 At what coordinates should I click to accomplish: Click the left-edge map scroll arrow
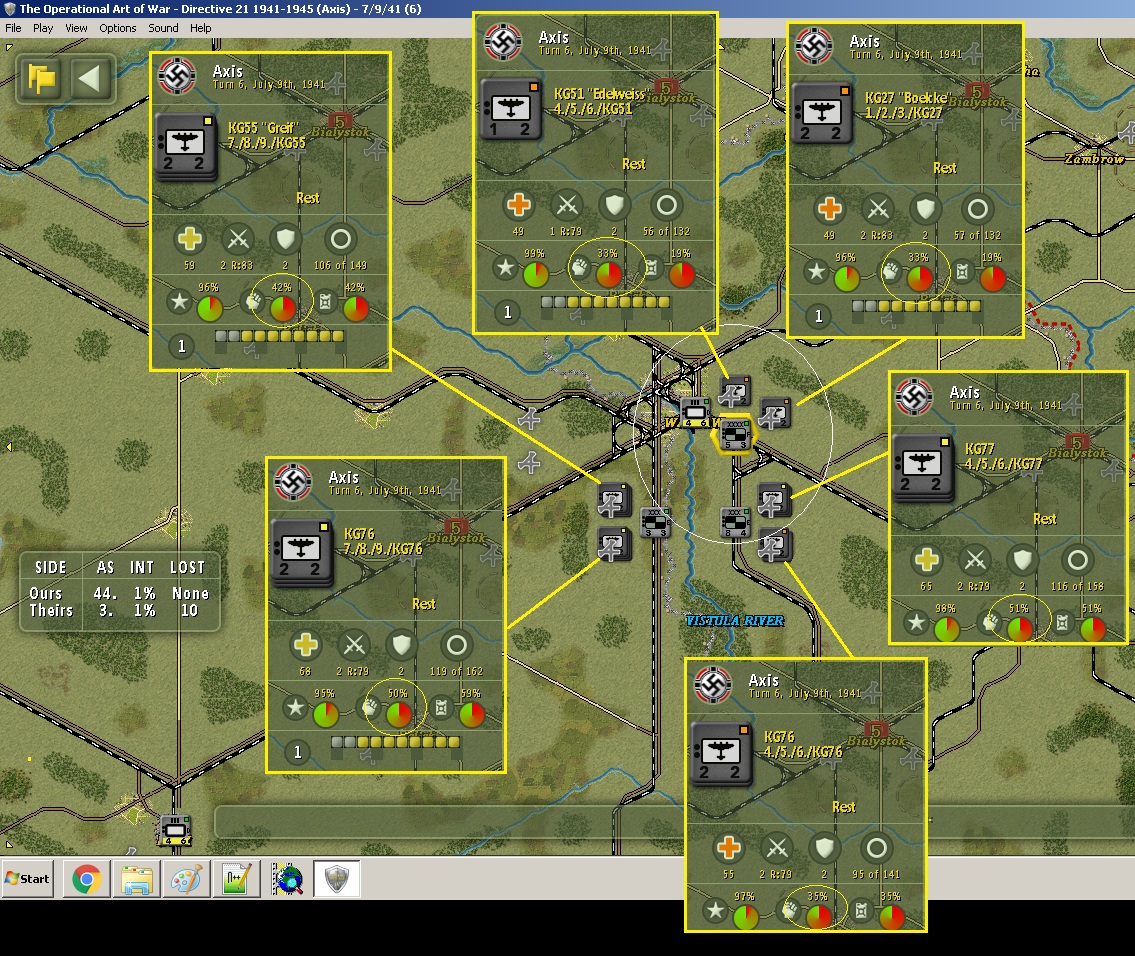coord(9,447)
